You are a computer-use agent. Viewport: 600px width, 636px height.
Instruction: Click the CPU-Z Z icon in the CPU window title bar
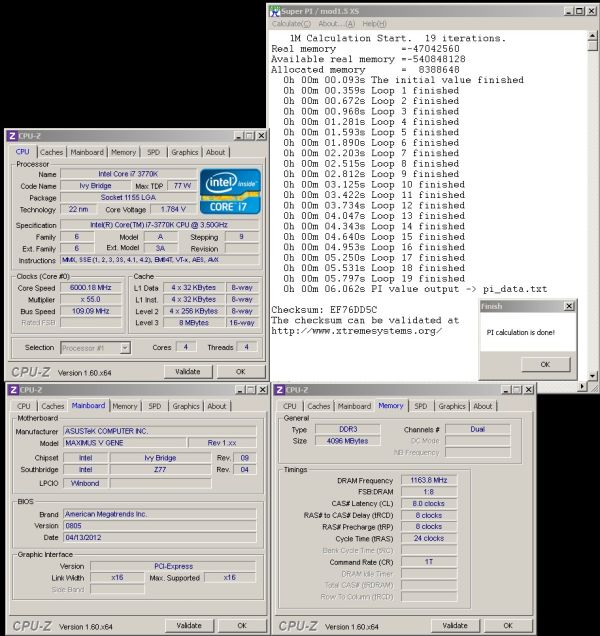pos(13,136)
